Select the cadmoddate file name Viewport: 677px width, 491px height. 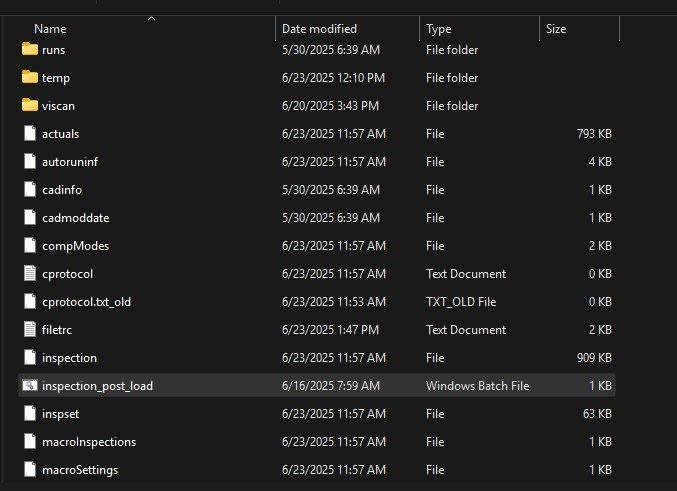pyautogui.click(x=76, y=218)
